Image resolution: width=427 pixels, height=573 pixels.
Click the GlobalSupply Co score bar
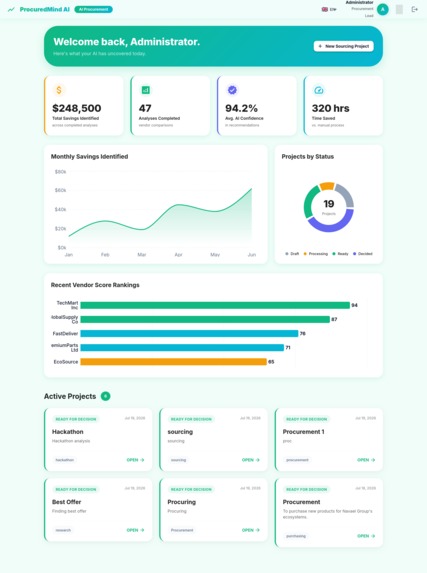point(205,319)
